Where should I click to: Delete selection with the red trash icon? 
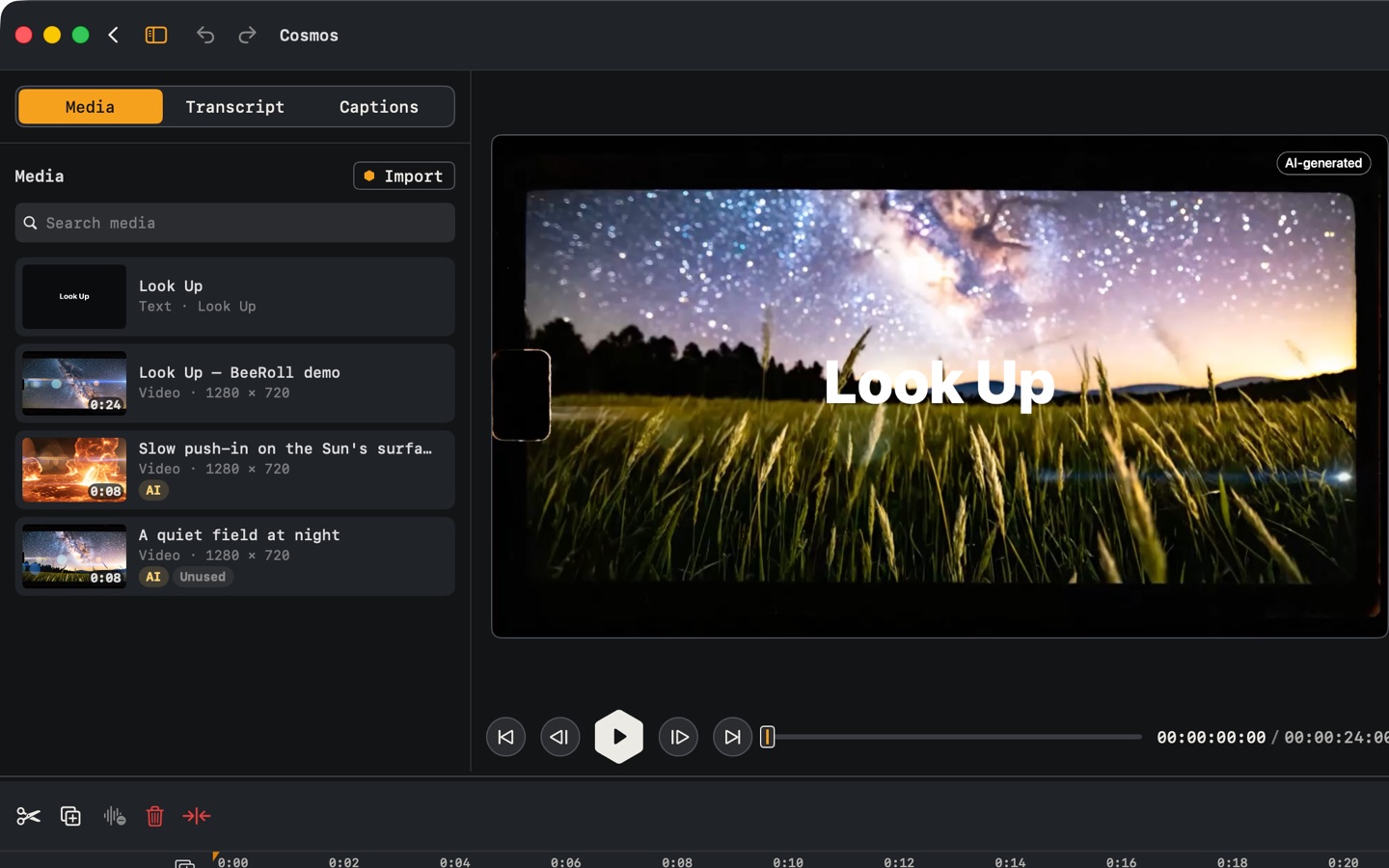tap(154, 816)
